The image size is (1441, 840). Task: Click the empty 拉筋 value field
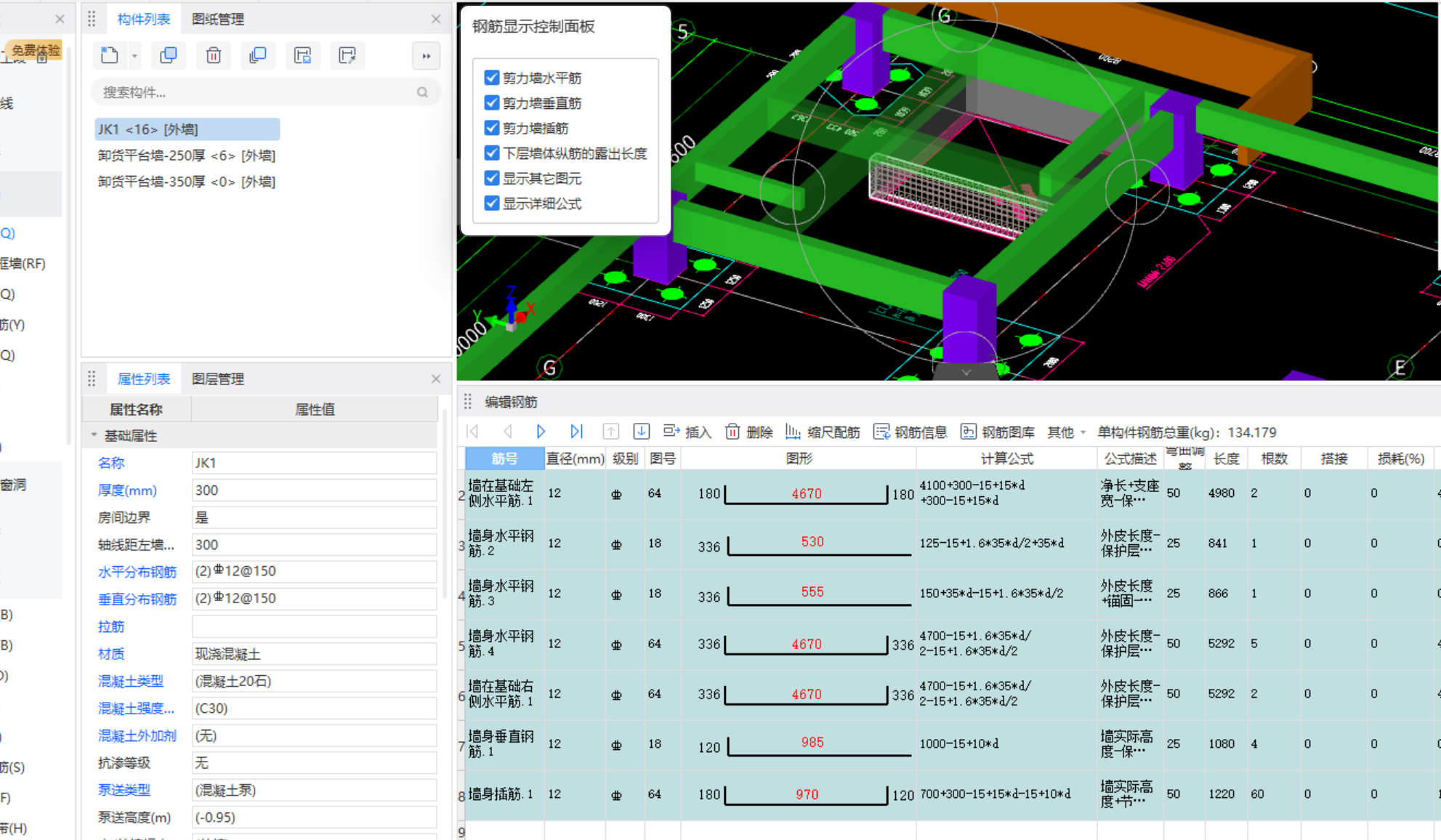[x=314, y=626]
